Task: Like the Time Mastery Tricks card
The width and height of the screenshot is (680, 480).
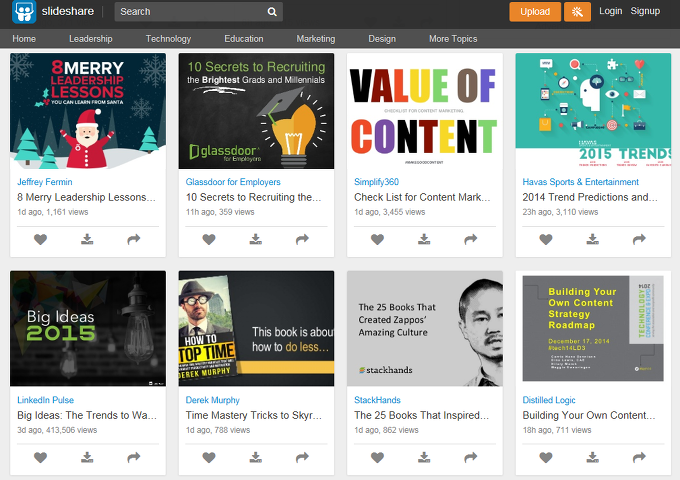Action: [x=209, y=457]
